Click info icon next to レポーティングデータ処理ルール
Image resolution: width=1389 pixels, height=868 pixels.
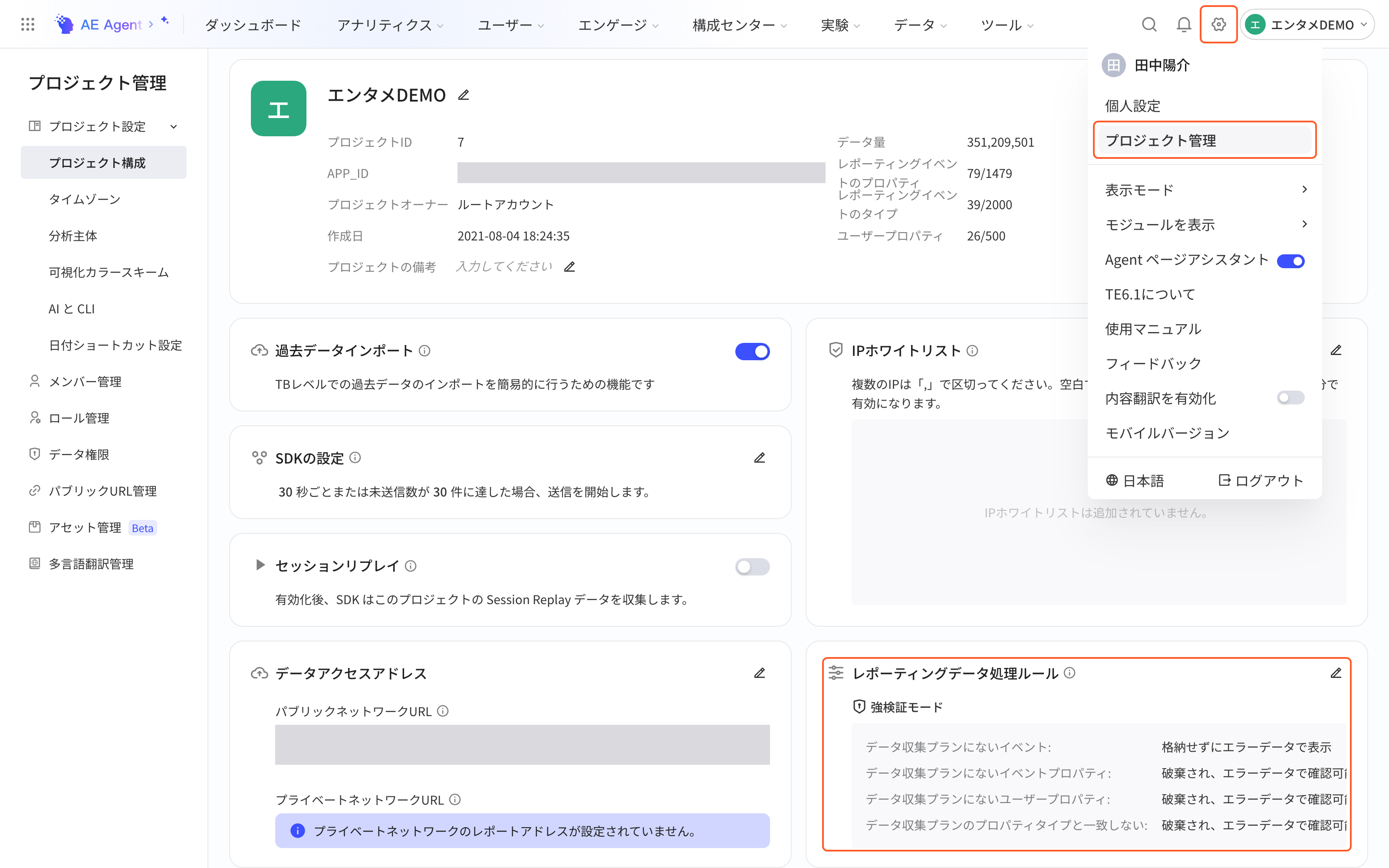pyautogui.click(x=1069, y=673)
